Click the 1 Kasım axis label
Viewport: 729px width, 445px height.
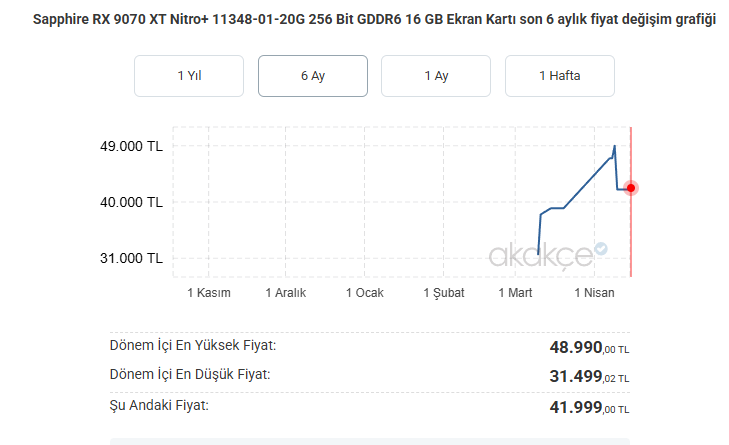pyautogui.click(x=209, y=293)
